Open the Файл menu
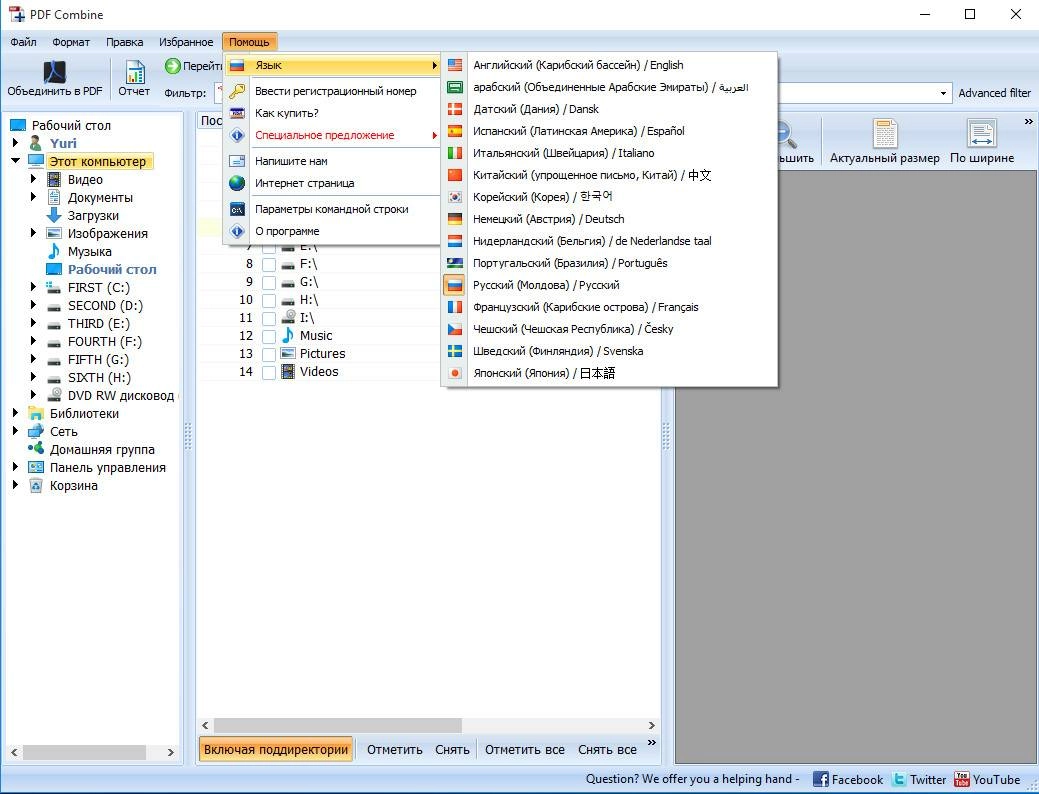Screen dimensions: 1039x794 (x=23, y=42)
